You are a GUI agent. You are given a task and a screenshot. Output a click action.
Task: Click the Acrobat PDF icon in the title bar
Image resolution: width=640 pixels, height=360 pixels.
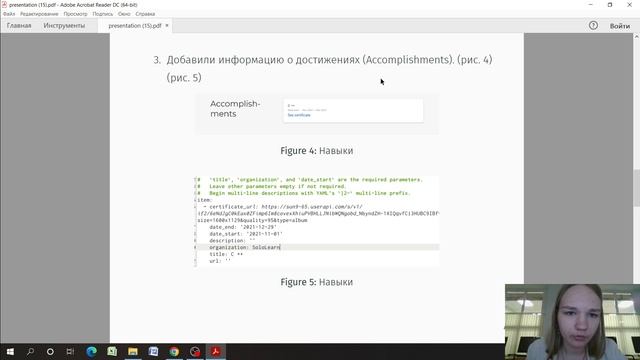(4, 4)
